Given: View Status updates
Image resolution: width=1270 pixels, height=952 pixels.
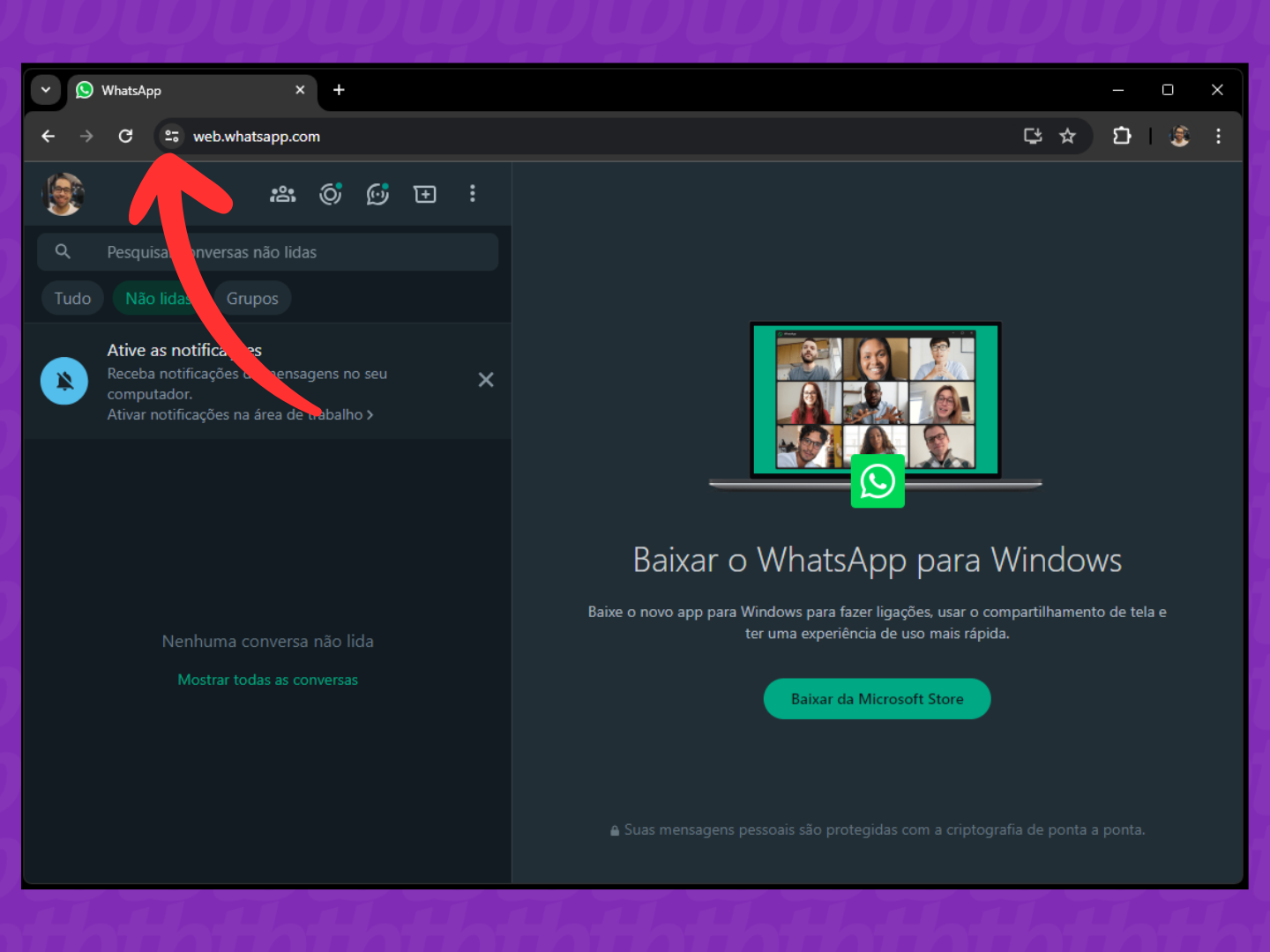Looking at the screenshot, I should click(x=330, y=194).
